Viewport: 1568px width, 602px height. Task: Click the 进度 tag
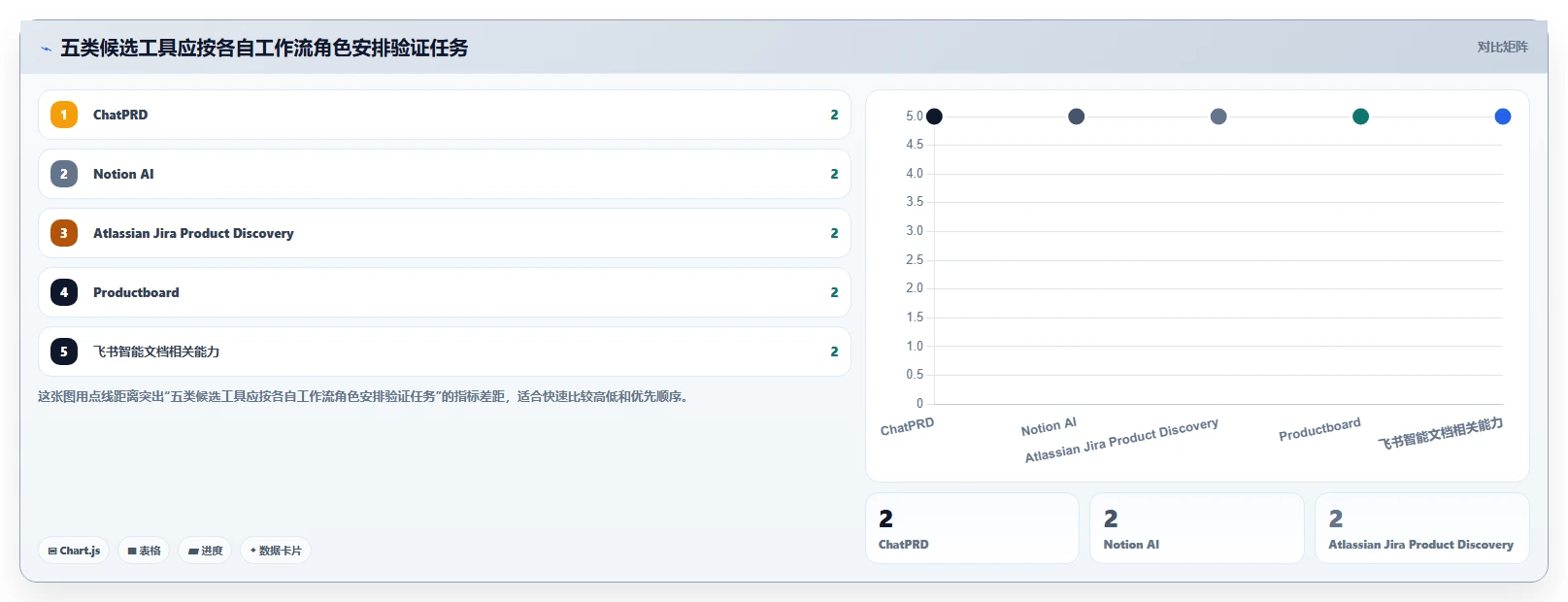coord(205,551)
